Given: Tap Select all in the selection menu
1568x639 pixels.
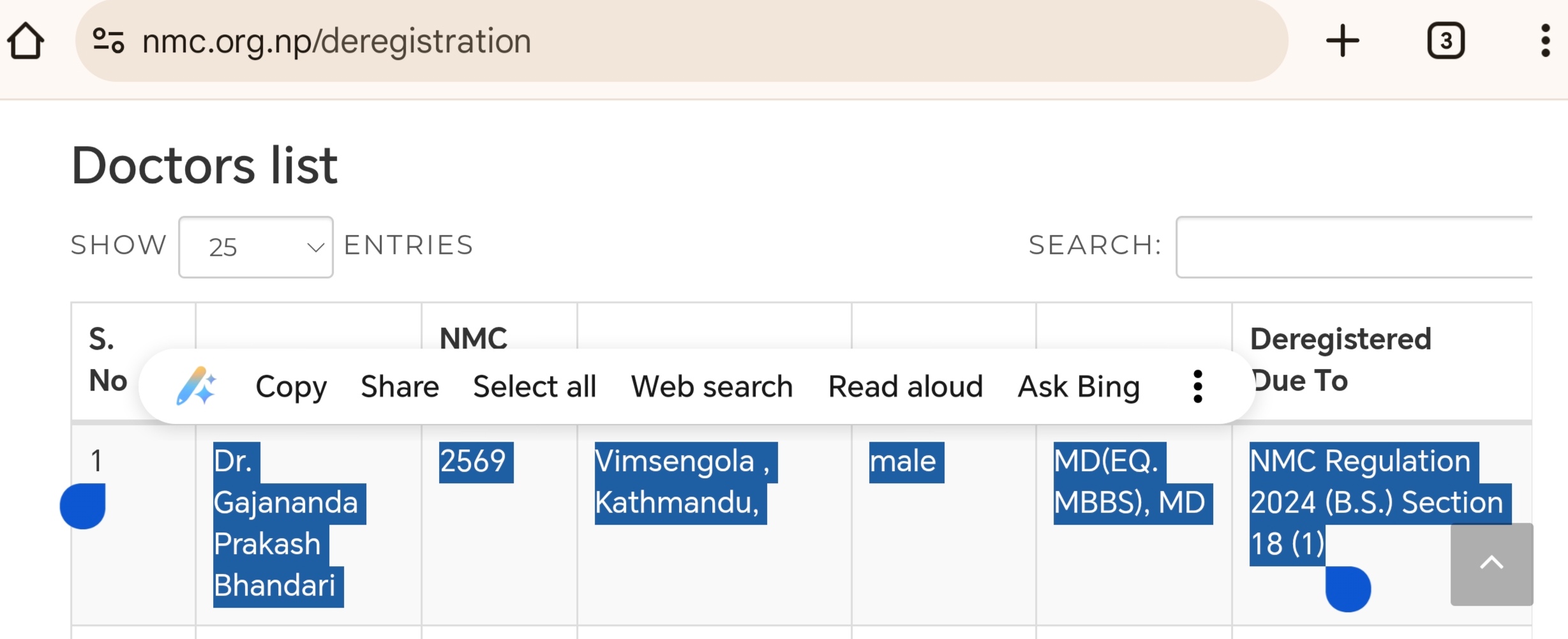Looking at the screenshot, I should 534,387.
